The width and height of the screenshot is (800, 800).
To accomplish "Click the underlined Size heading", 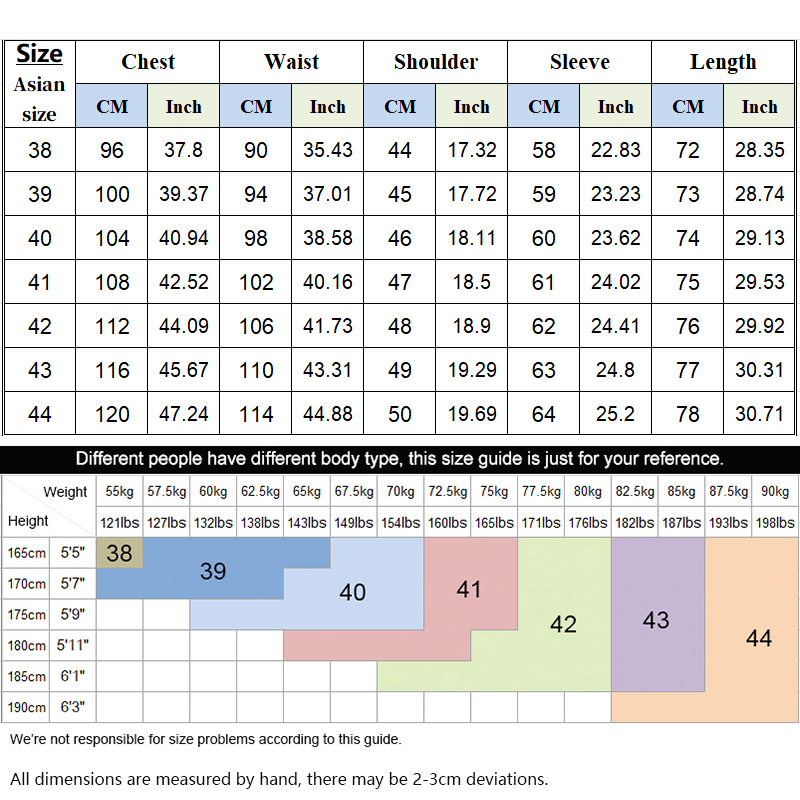I will [39, 54].
